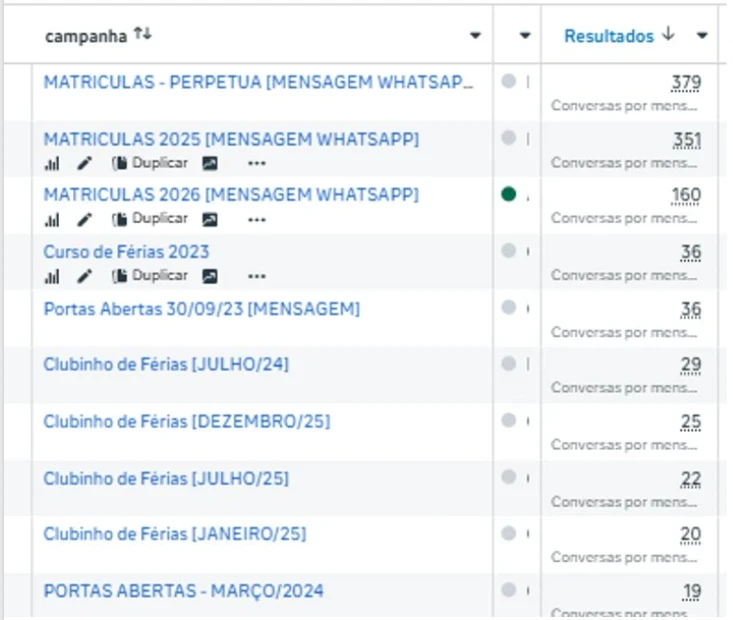Open the Resultados column dropdown arrow
Screen dimensions: 733x620
click(702, 36)
